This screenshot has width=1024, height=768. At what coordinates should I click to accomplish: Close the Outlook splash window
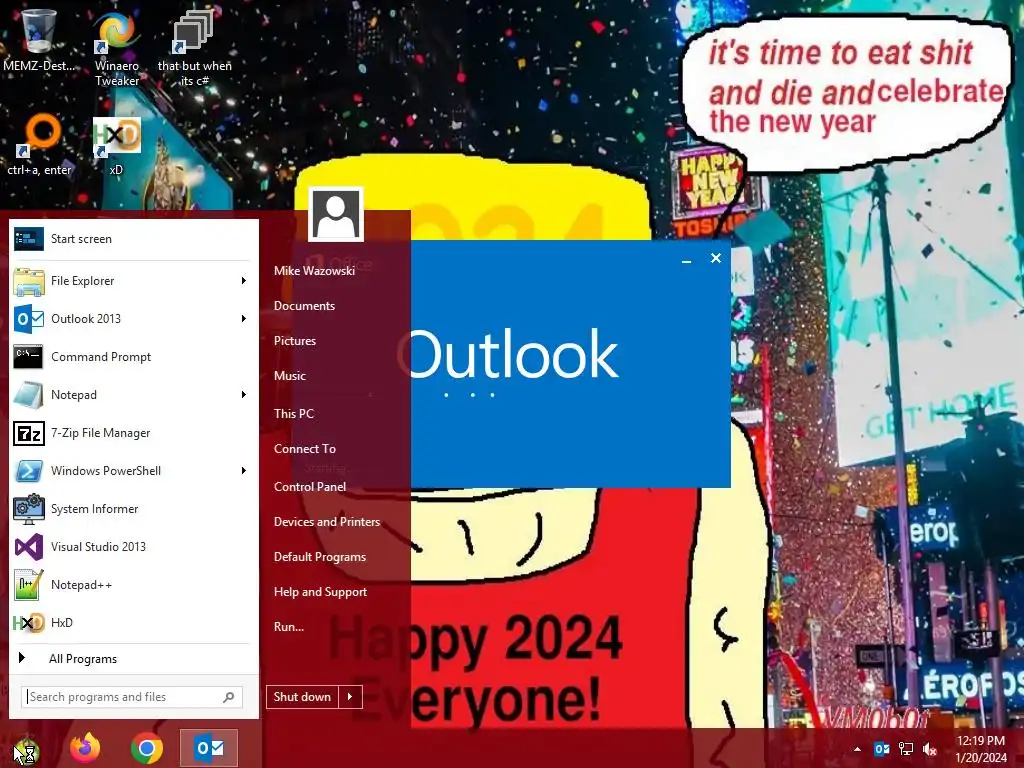click(x=716, y=259)
